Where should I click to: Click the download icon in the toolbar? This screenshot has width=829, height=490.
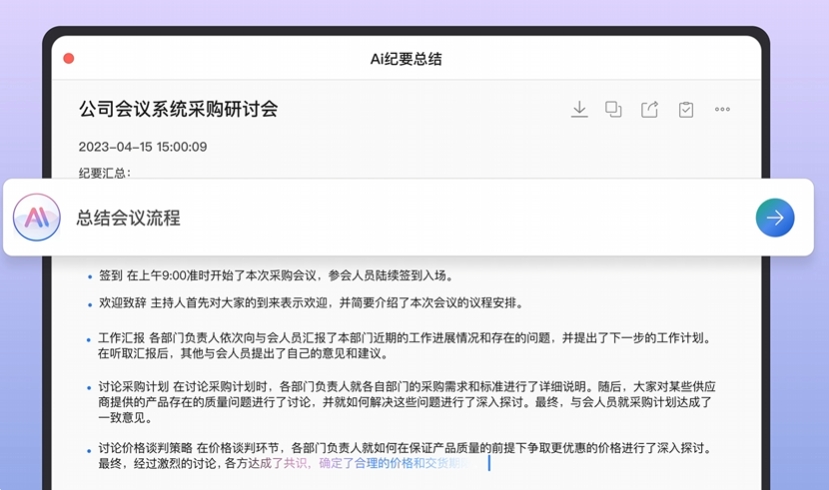(x=579, y=109)
